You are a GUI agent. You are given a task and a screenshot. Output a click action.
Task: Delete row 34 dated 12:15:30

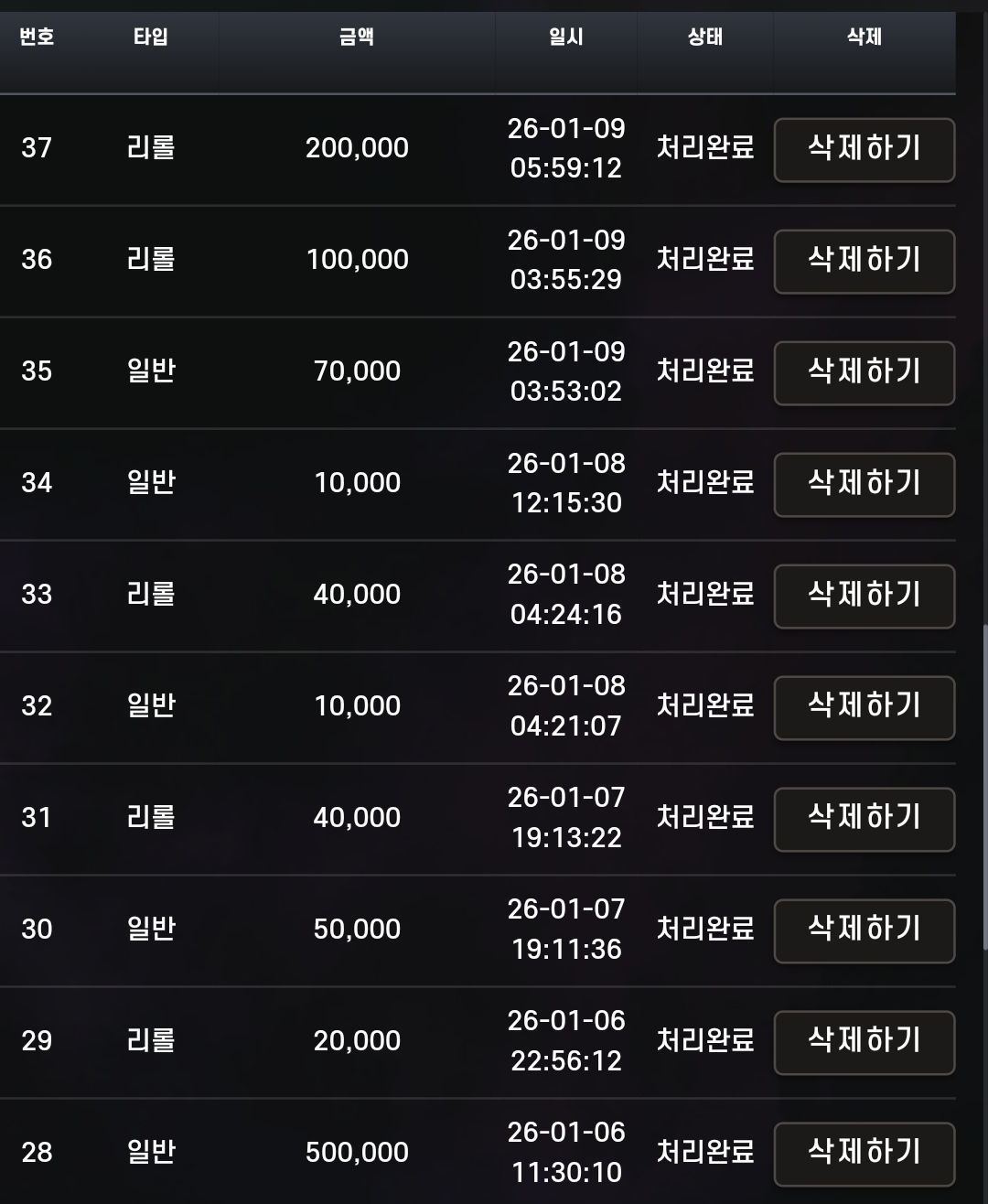(x=864, y=484)
